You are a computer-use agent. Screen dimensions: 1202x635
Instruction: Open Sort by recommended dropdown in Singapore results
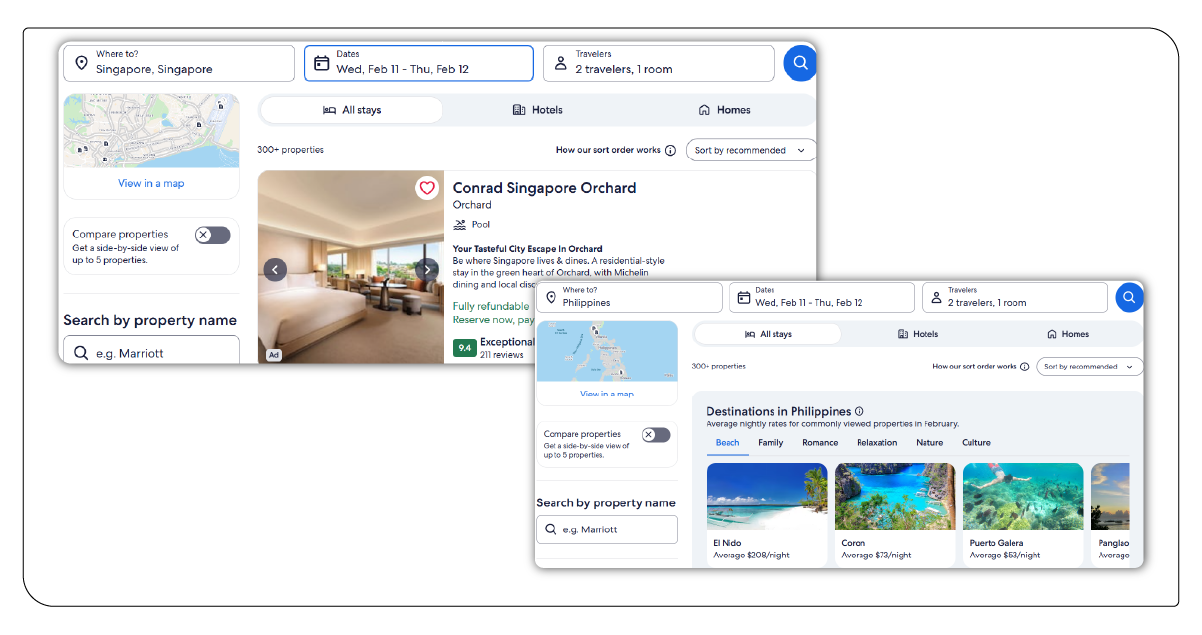(750, 151)
